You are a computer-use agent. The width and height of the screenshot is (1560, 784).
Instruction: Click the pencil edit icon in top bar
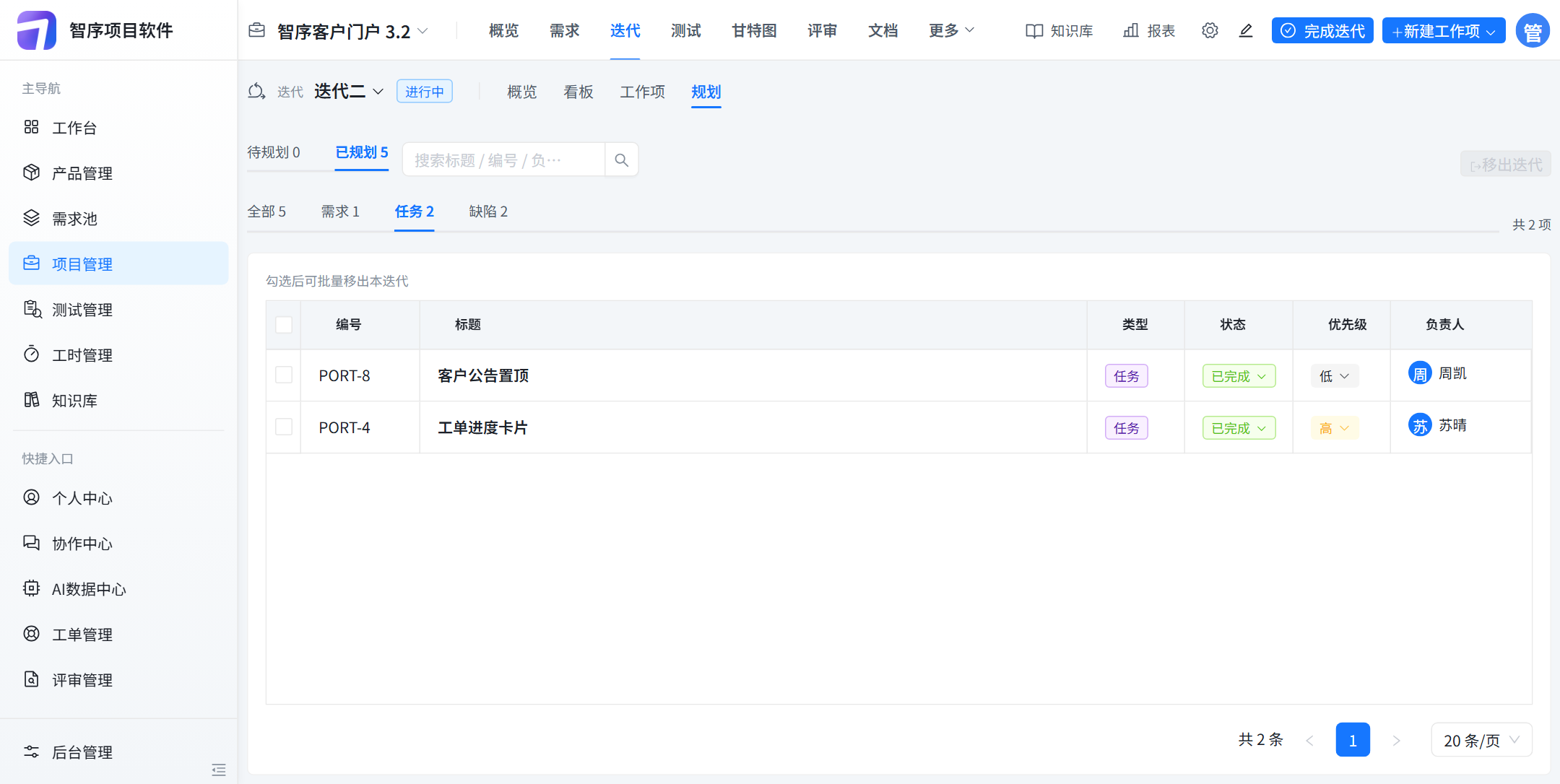point(1246,30)
